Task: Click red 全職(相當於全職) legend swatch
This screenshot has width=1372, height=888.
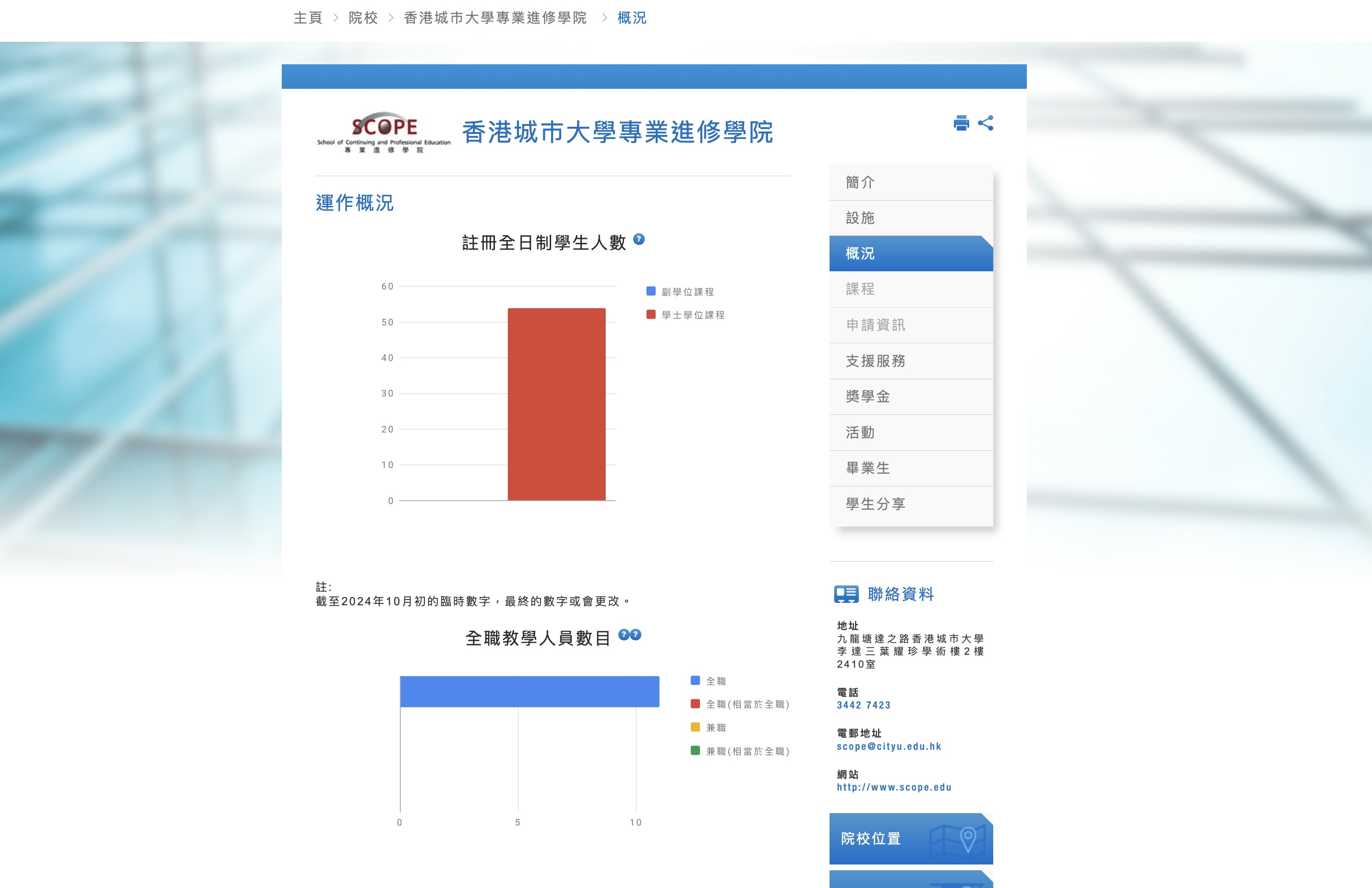Action: 695,704
